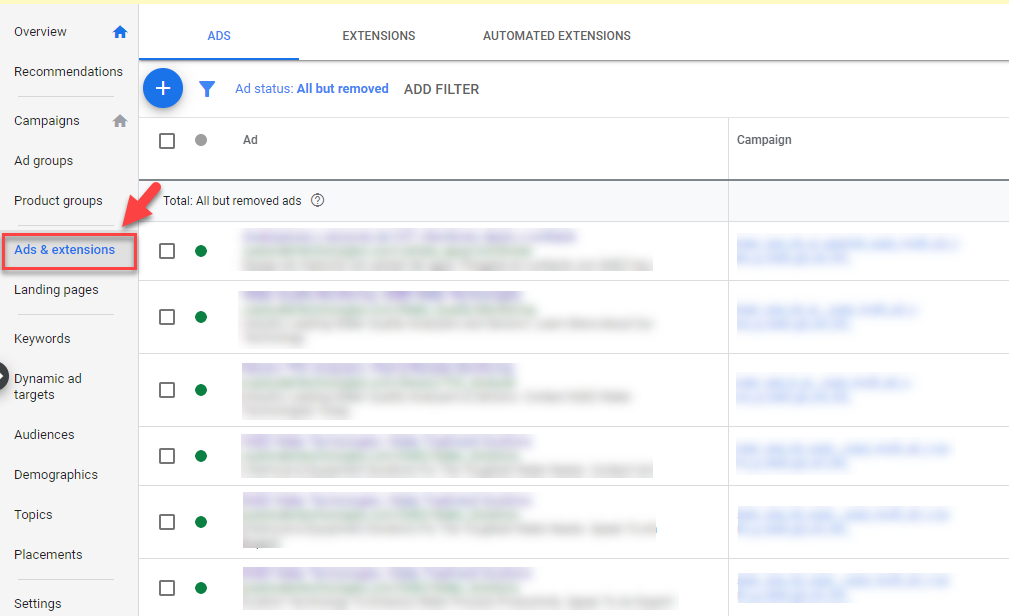
Task: Open Dynamic ad targets in sidebar
Action: (x=47, y=387)
